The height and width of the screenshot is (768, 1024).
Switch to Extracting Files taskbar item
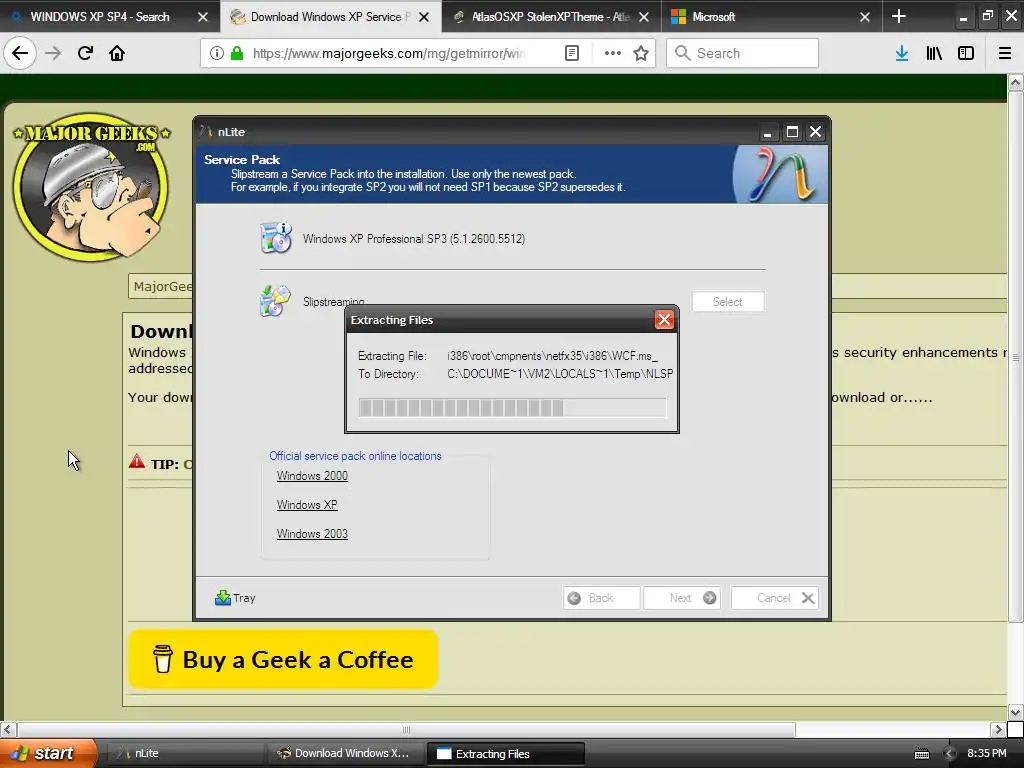(505, 754)
